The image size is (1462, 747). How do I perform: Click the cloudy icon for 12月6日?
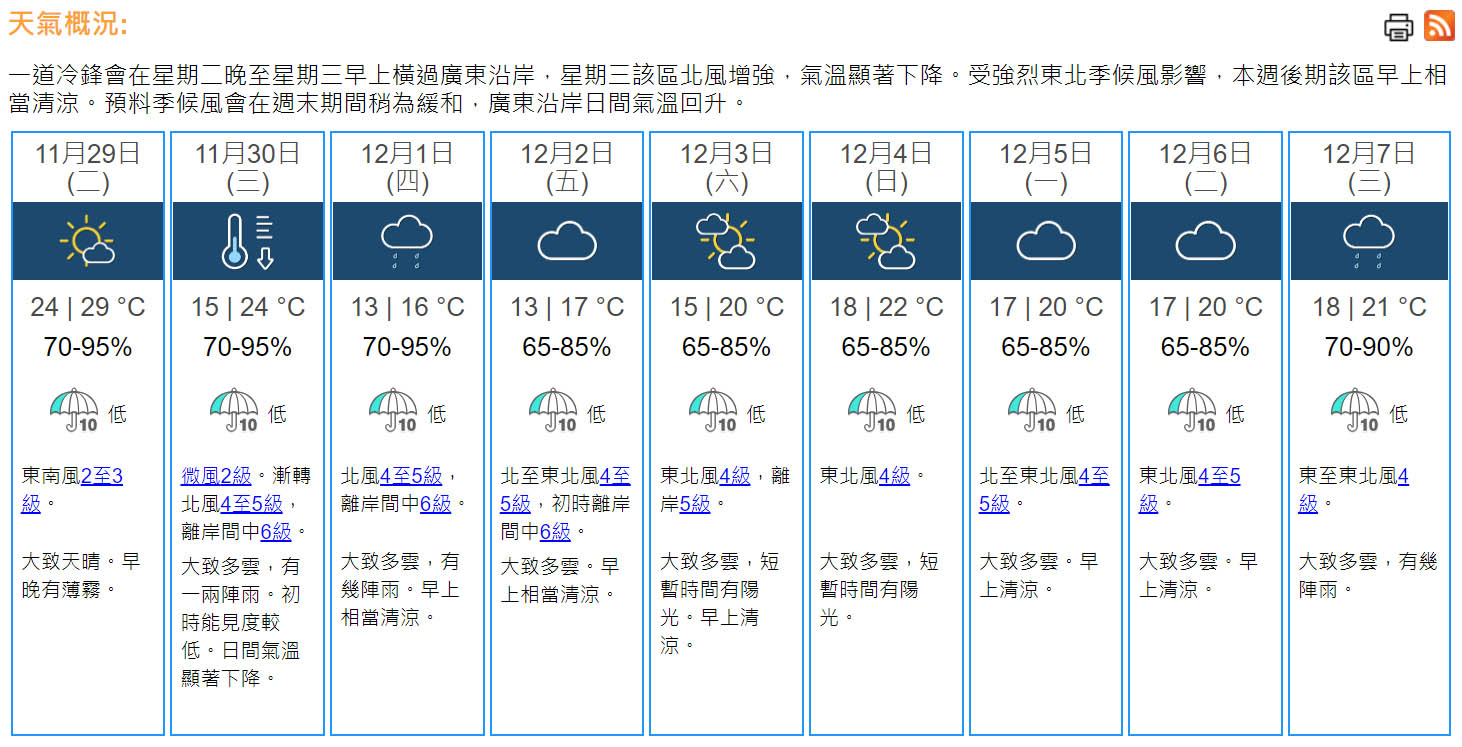tap(1205, 241)
